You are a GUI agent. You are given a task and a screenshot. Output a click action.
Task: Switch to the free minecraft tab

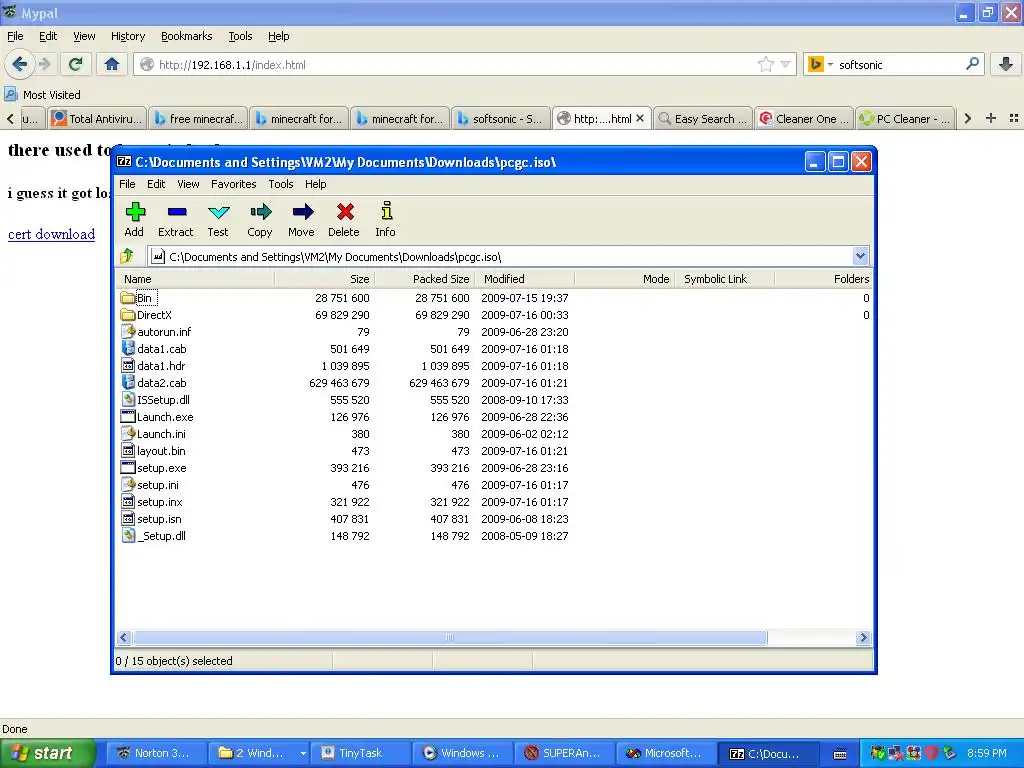pos(199,118)
